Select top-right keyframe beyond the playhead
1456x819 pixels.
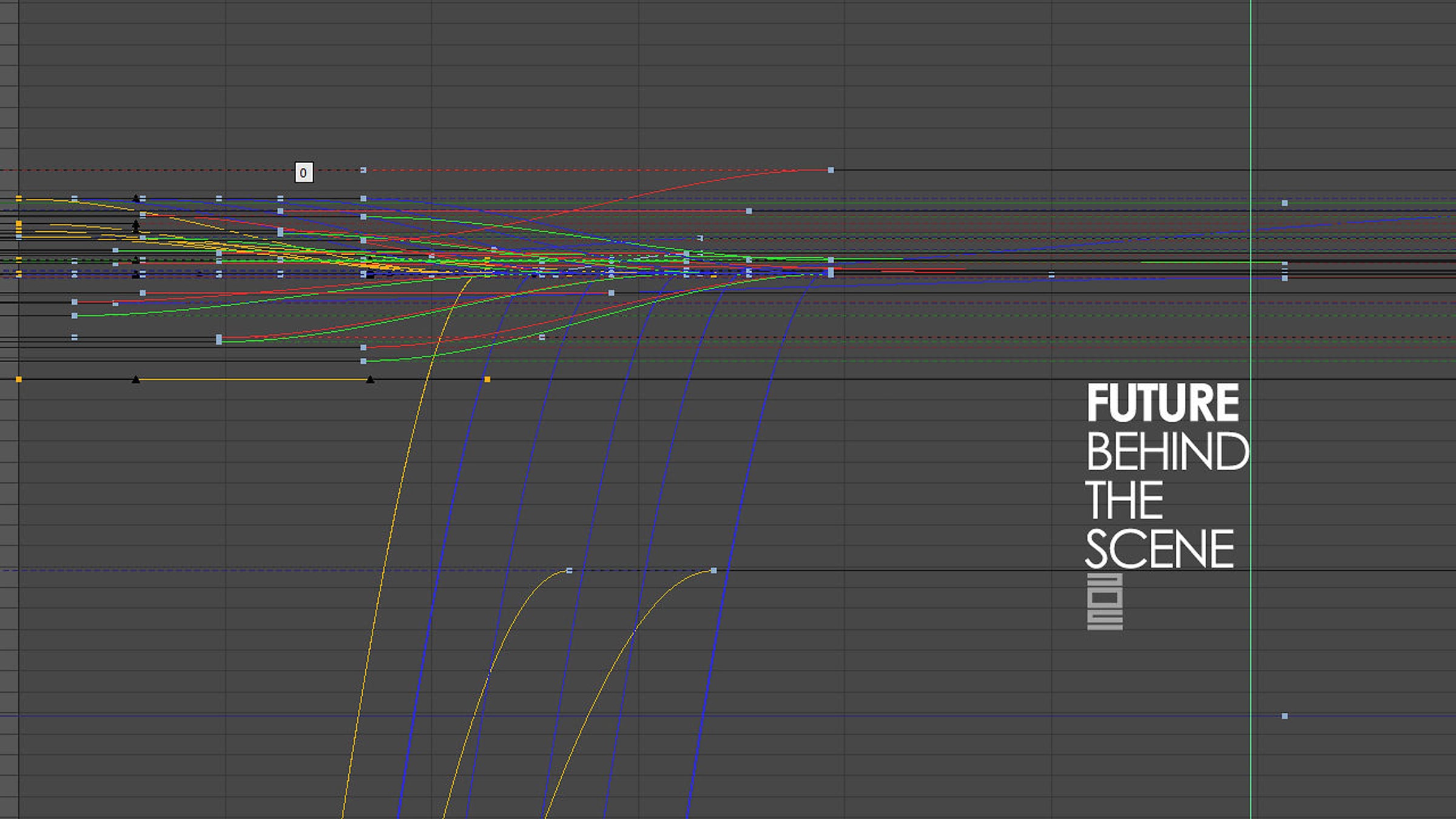tap(1284, 203)
